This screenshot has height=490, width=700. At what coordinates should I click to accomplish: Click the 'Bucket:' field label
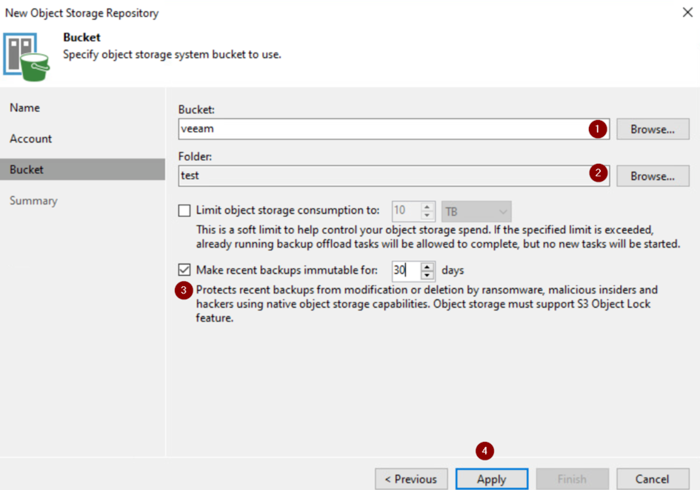pos(196,110)
